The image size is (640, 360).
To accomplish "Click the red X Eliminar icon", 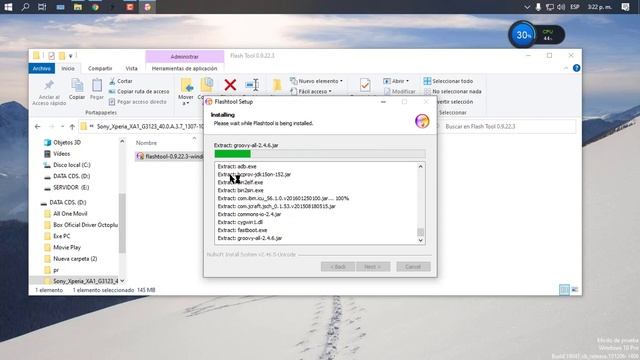I will [230, 85].
